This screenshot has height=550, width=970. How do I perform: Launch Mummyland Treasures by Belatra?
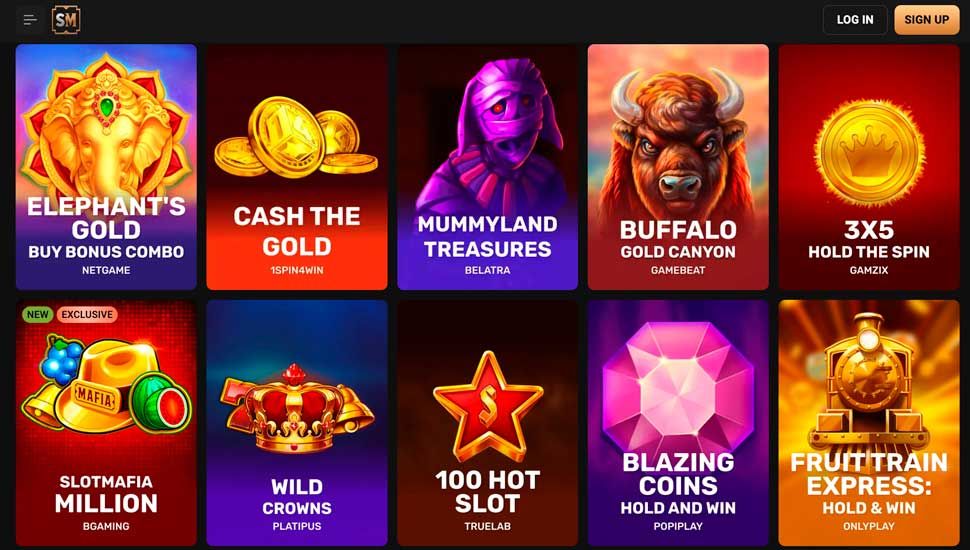487,166
